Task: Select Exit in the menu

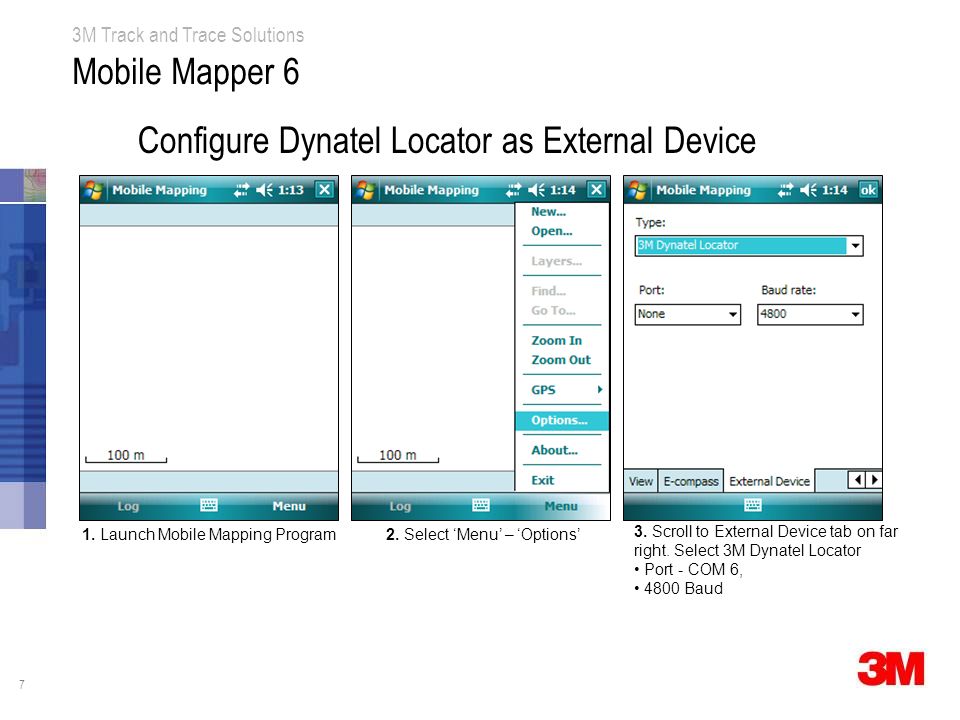Action: pos(542,481)
